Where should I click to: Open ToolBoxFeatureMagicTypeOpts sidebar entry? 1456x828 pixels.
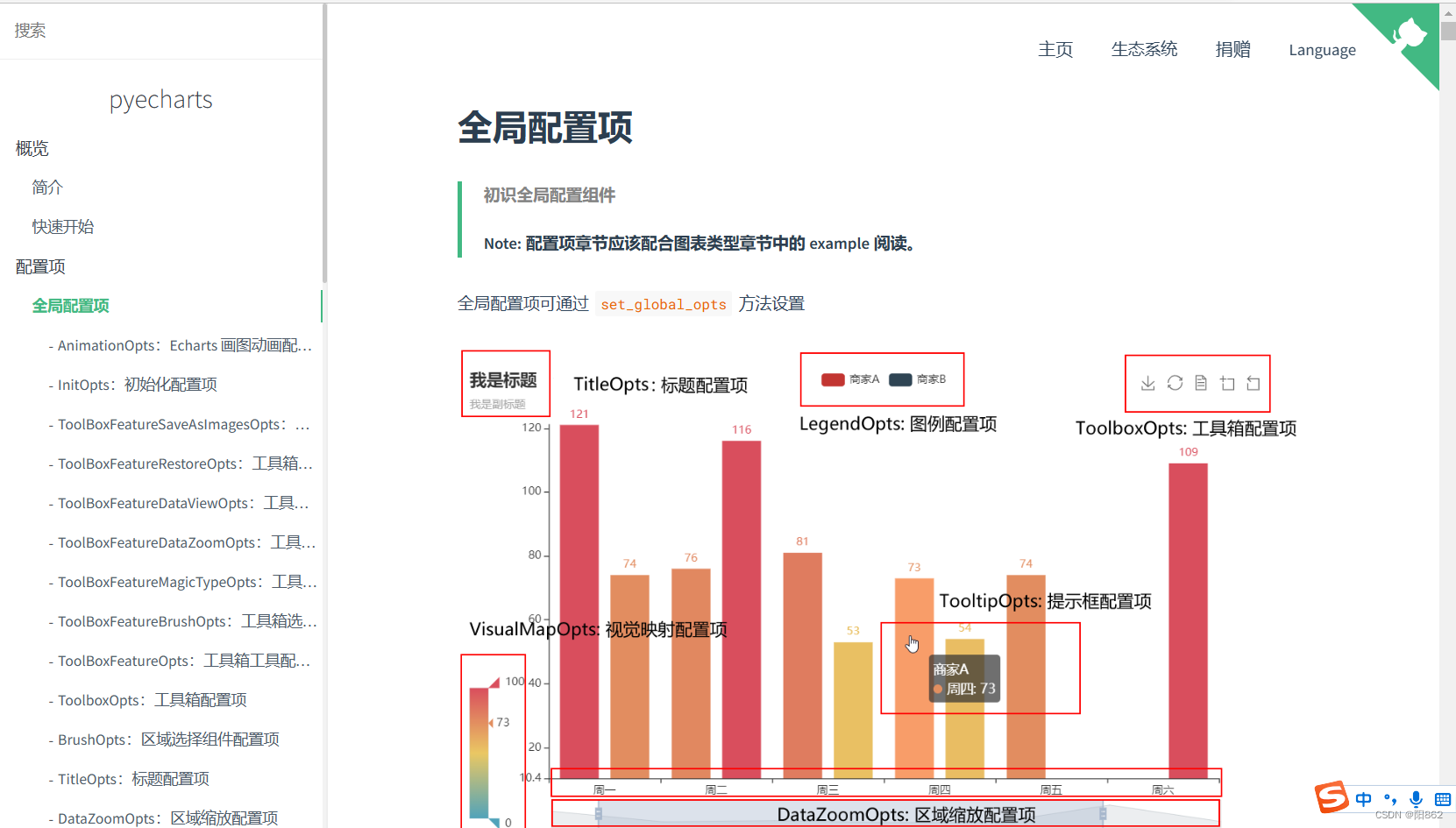182,582
